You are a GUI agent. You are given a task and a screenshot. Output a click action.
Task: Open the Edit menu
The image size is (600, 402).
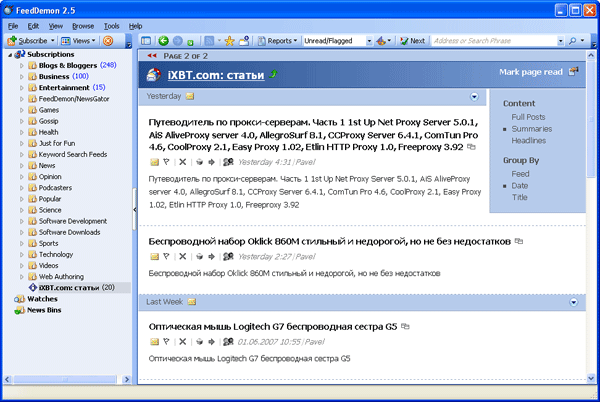(x=33, y=26)
